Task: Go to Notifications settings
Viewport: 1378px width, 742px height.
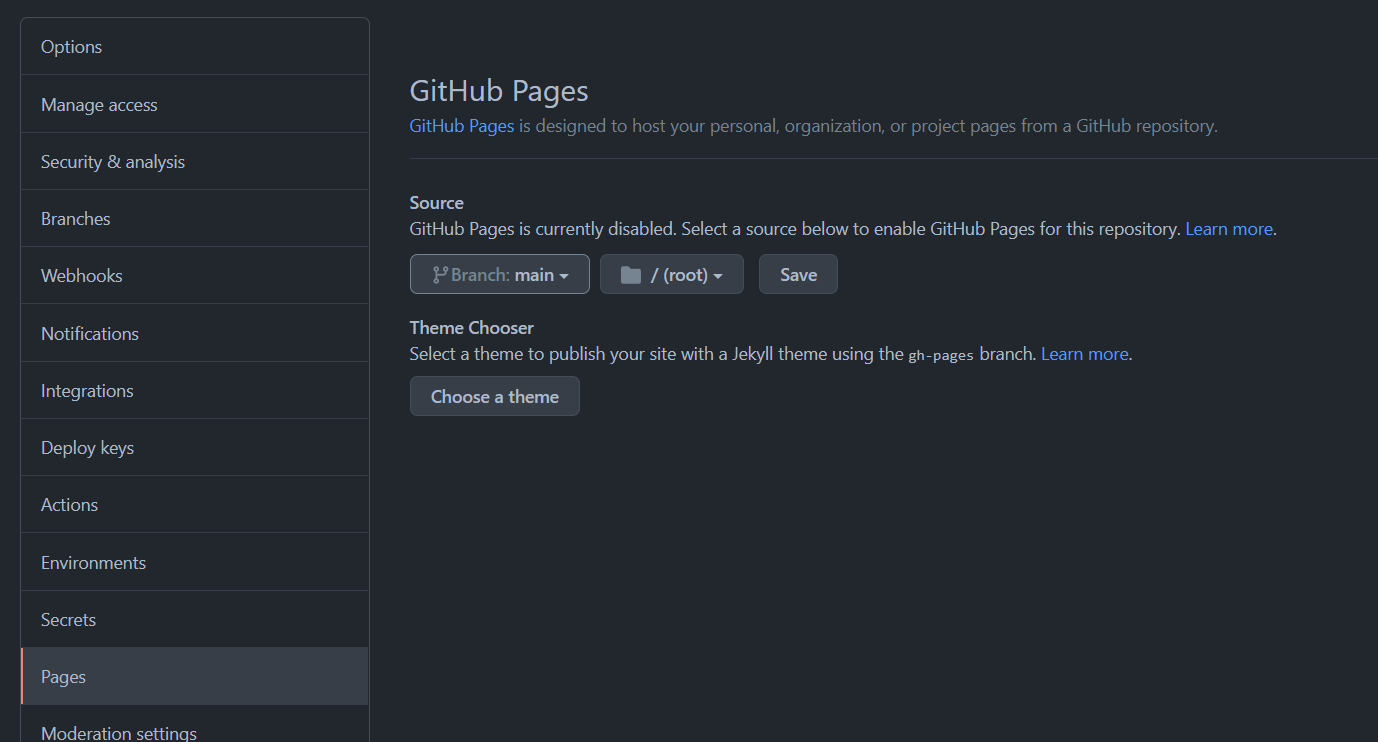Action: pyautogui.click(x=195, y=333)
